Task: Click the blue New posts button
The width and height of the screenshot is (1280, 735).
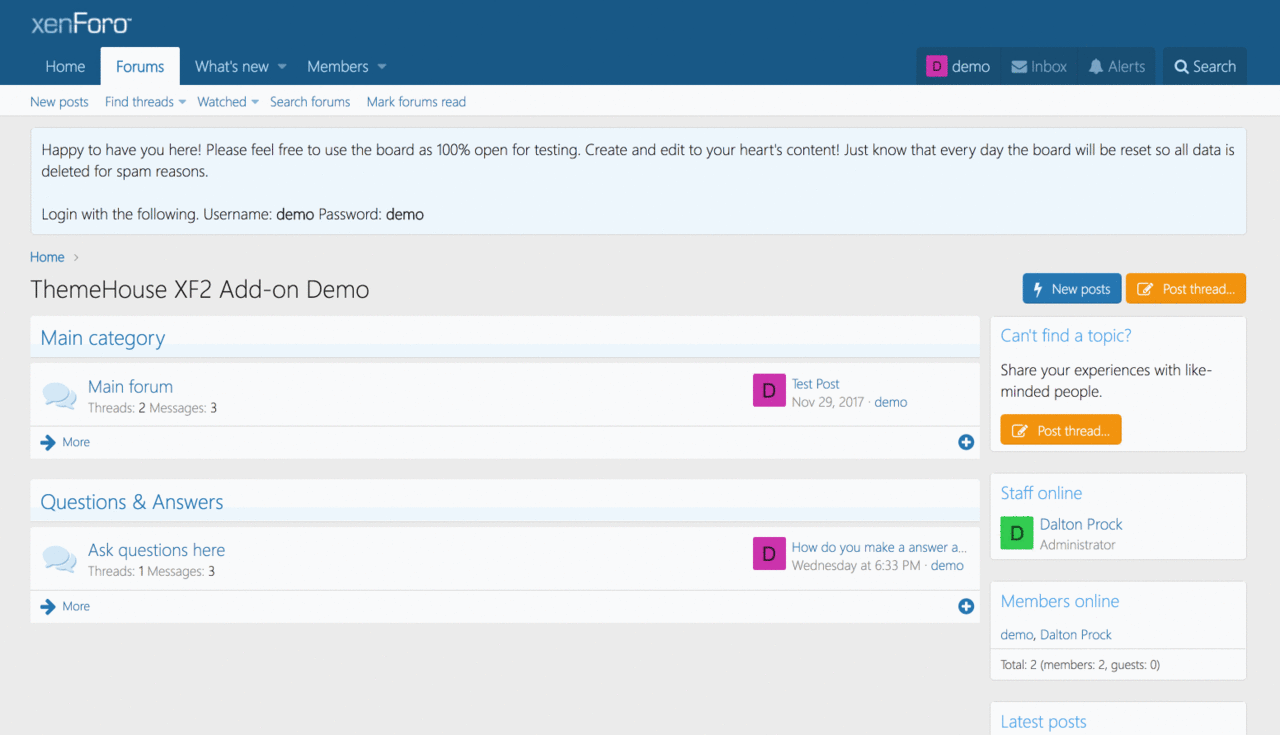Action: pyautogui.click(x=1071, y=289)
